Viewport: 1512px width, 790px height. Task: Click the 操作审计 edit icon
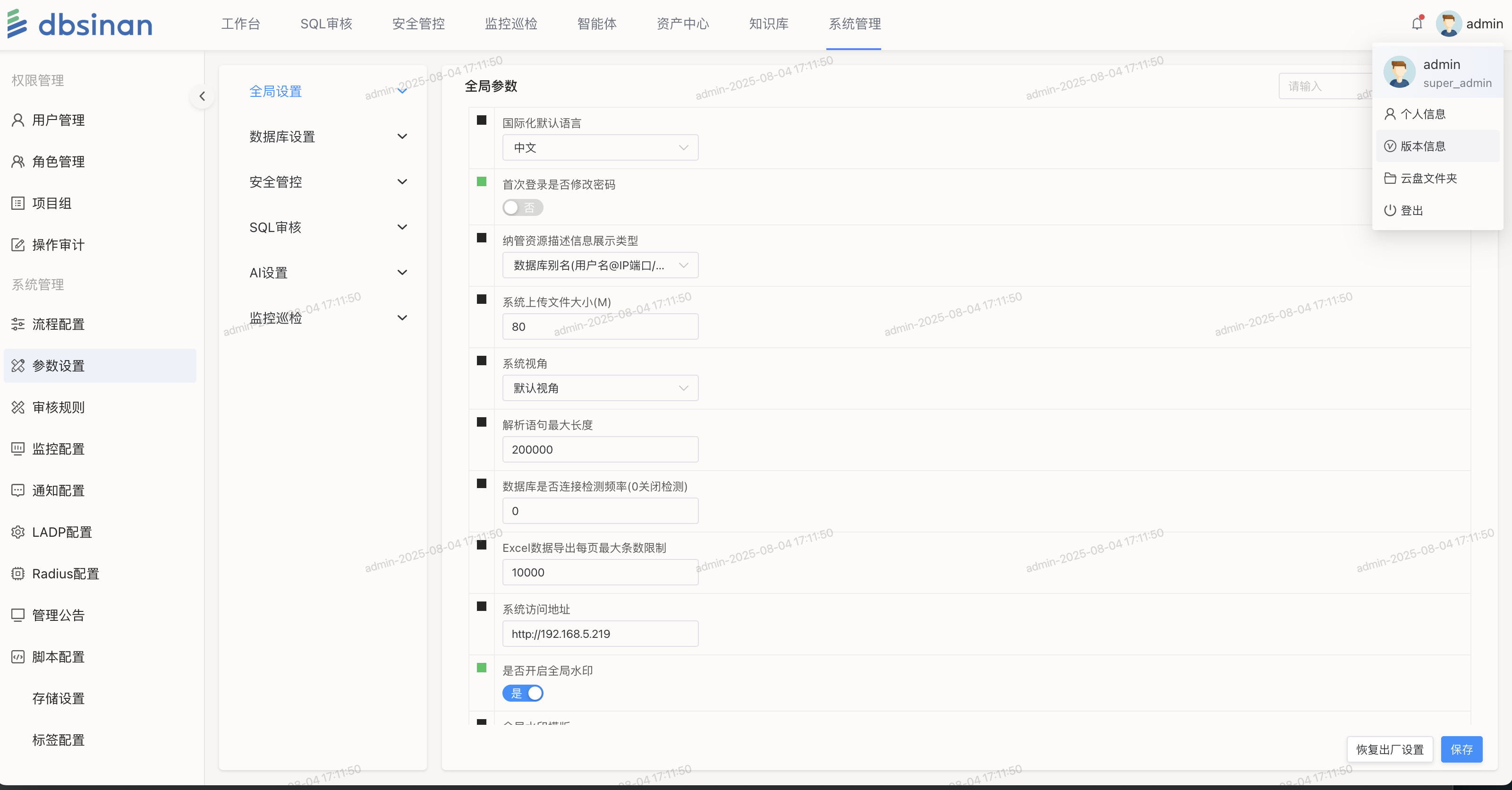click(x=18, y=245)
